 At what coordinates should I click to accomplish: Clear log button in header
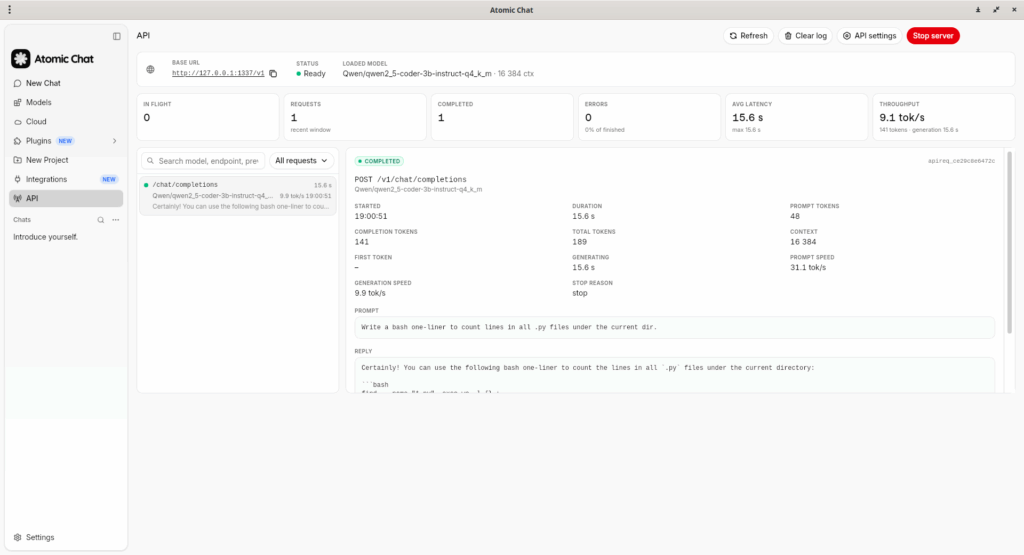pos(805,36)
